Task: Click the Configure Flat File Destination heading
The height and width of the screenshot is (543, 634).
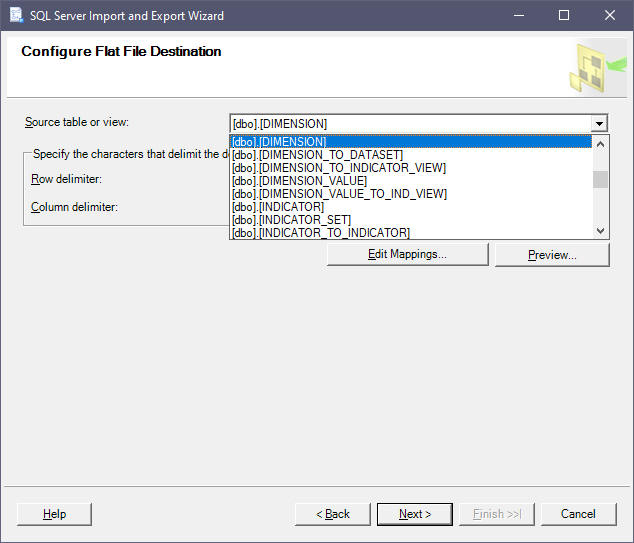Action: click(x=121, y=51)
